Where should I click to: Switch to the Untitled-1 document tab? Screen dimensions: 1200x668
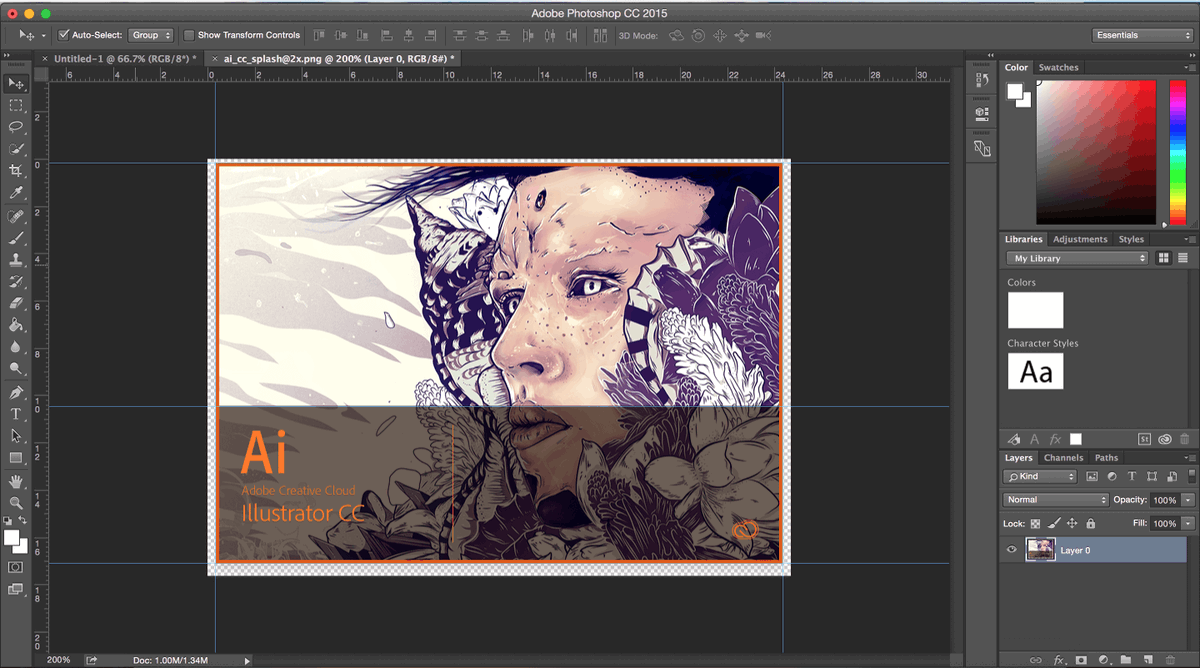[125, 59]
